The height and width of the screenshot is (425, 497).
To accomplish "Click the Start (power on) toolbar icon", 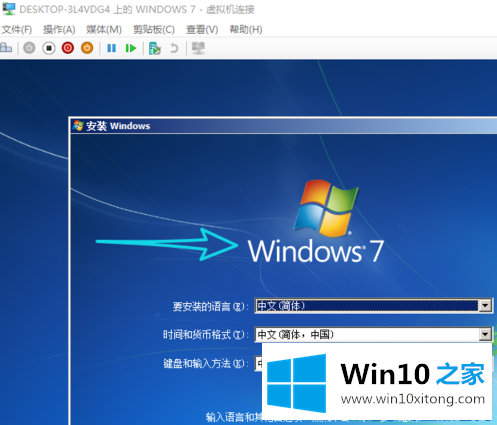I will 29,48.
